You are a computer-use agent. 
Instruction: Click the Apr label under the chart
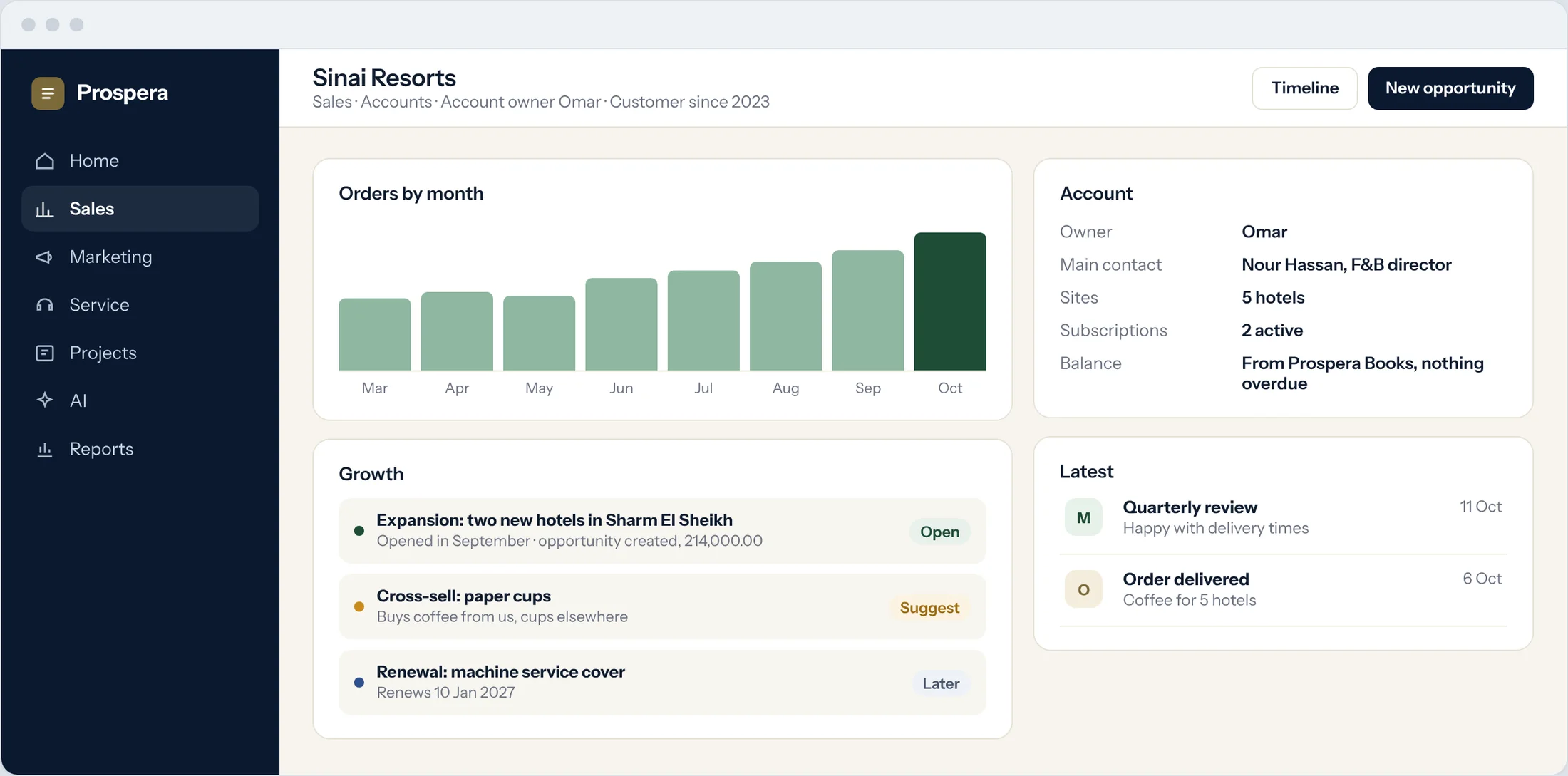coord(457,388)
